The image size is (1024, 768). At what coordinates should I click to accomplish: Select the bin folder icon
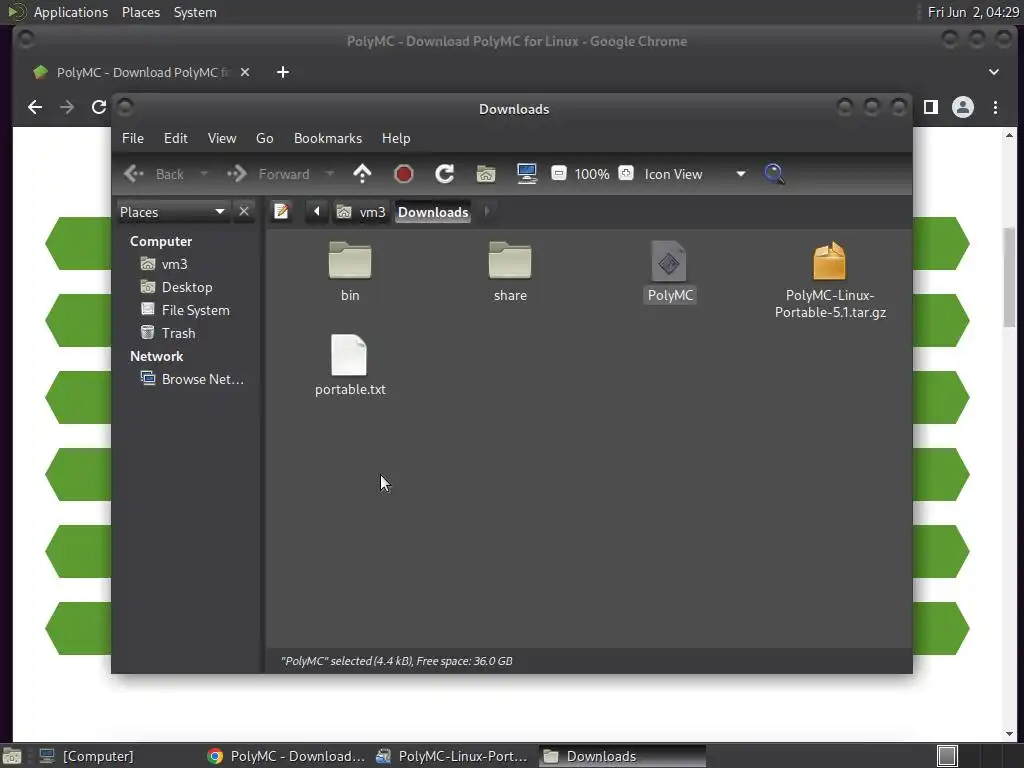pos(350,261)
